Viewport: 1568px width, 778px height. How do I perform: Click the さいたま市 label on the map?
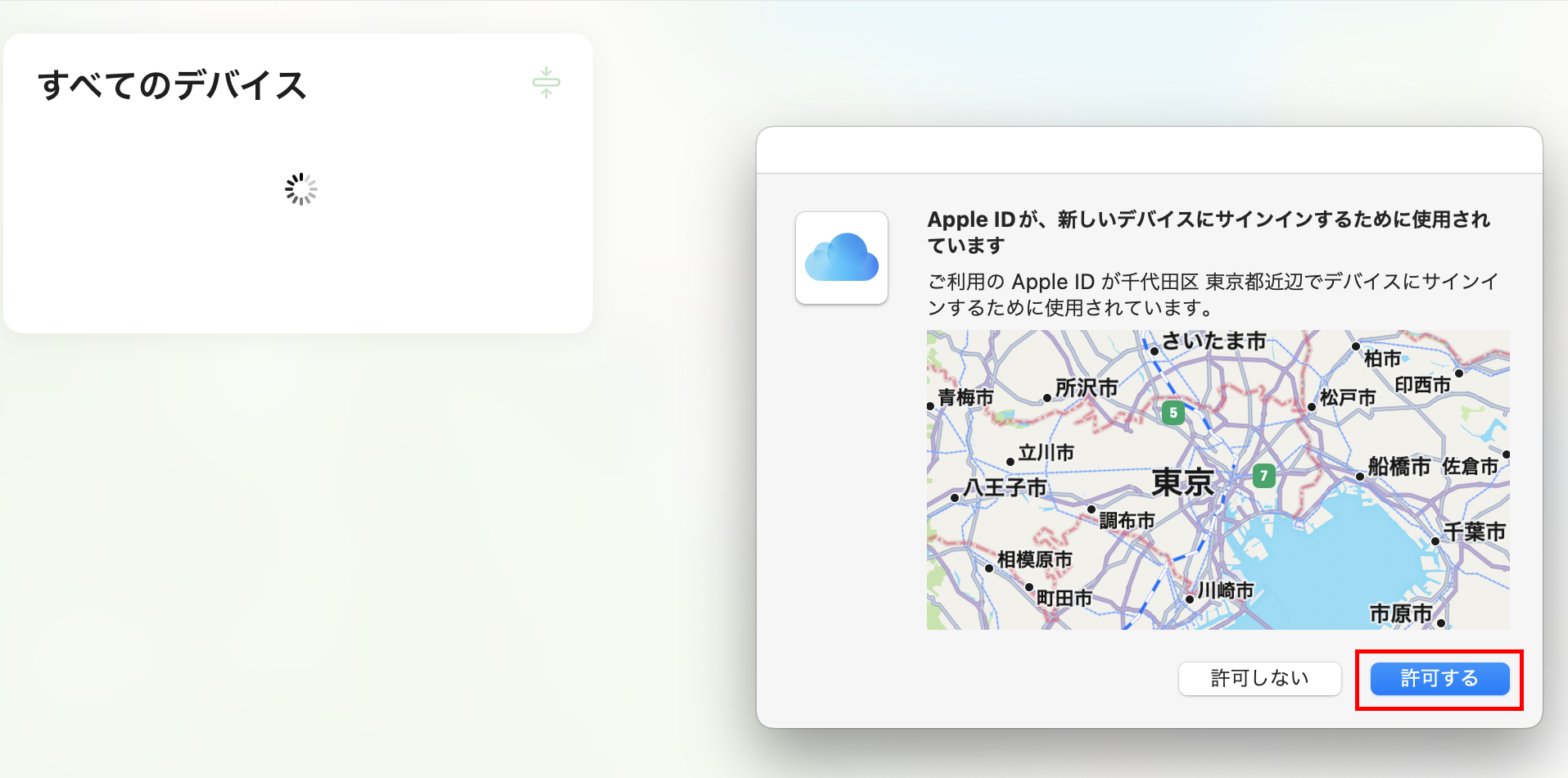click(x=1213, y=341)
